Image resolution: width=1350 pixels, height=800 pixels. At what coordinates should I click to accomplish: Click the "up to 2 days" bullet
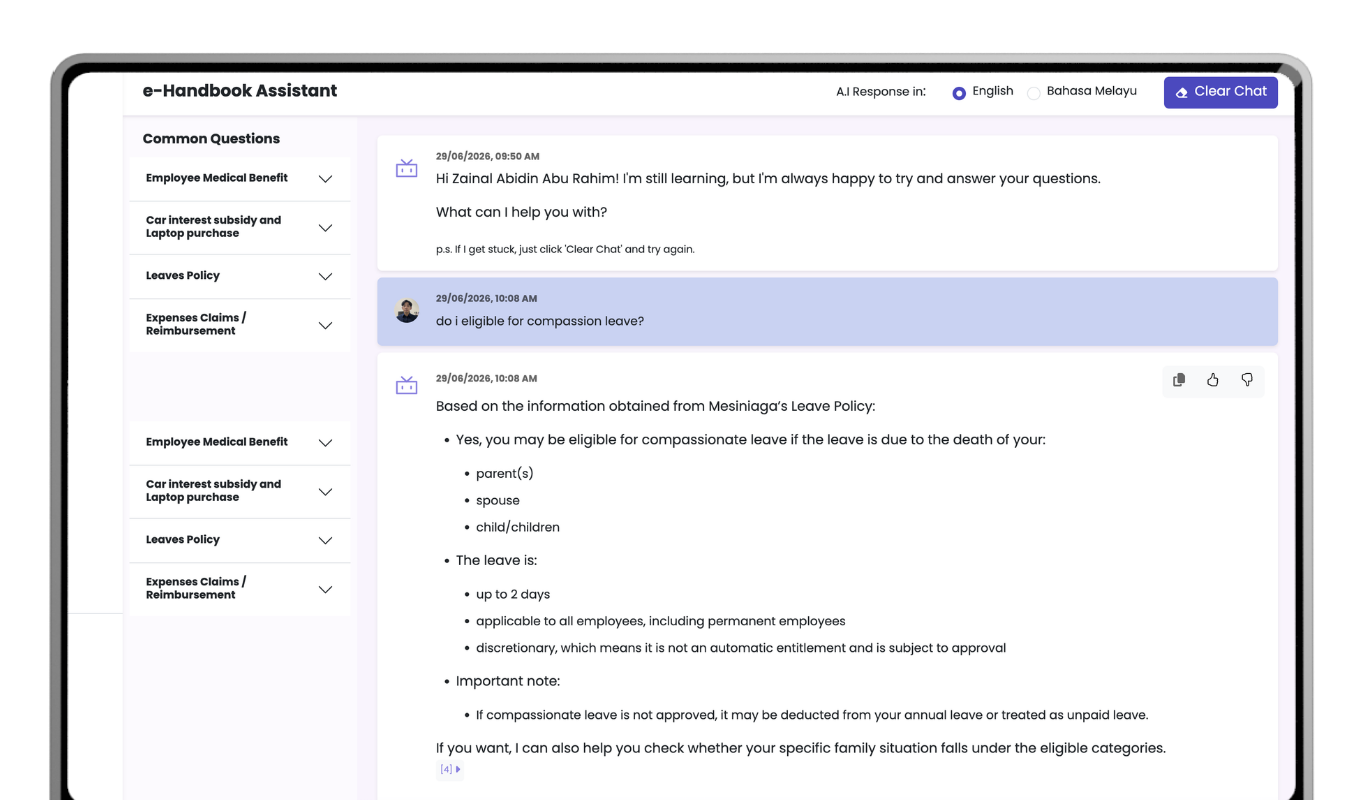(x=513, y=595)
